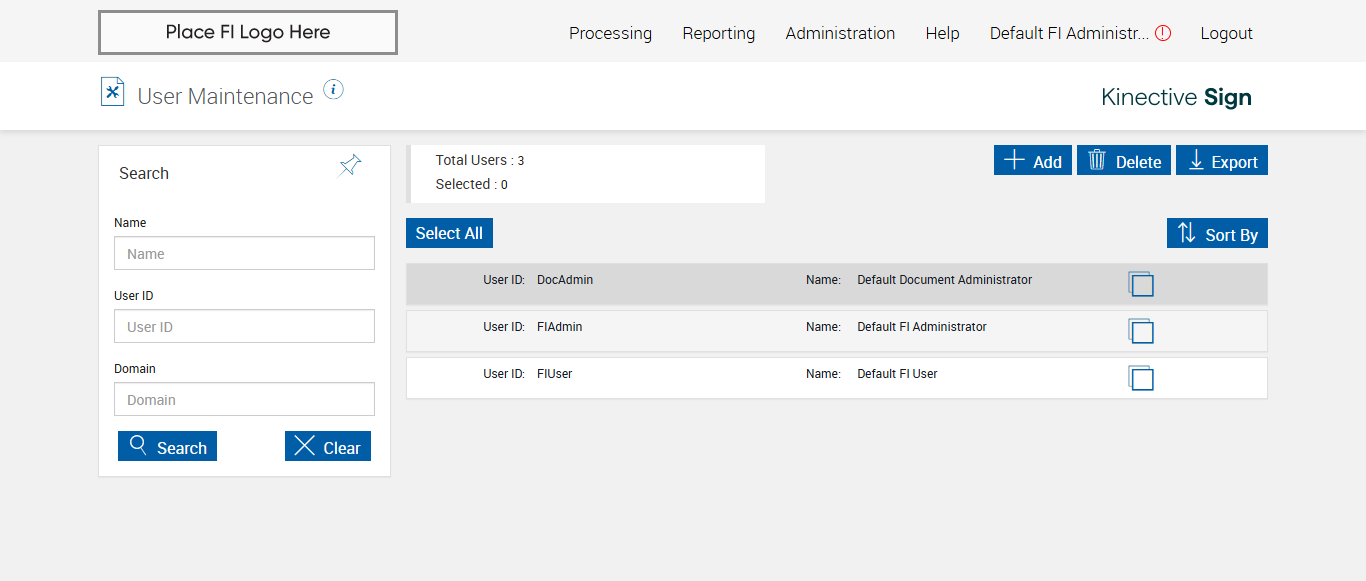Open the Default FI Administrator user menu

point(1069,33)
